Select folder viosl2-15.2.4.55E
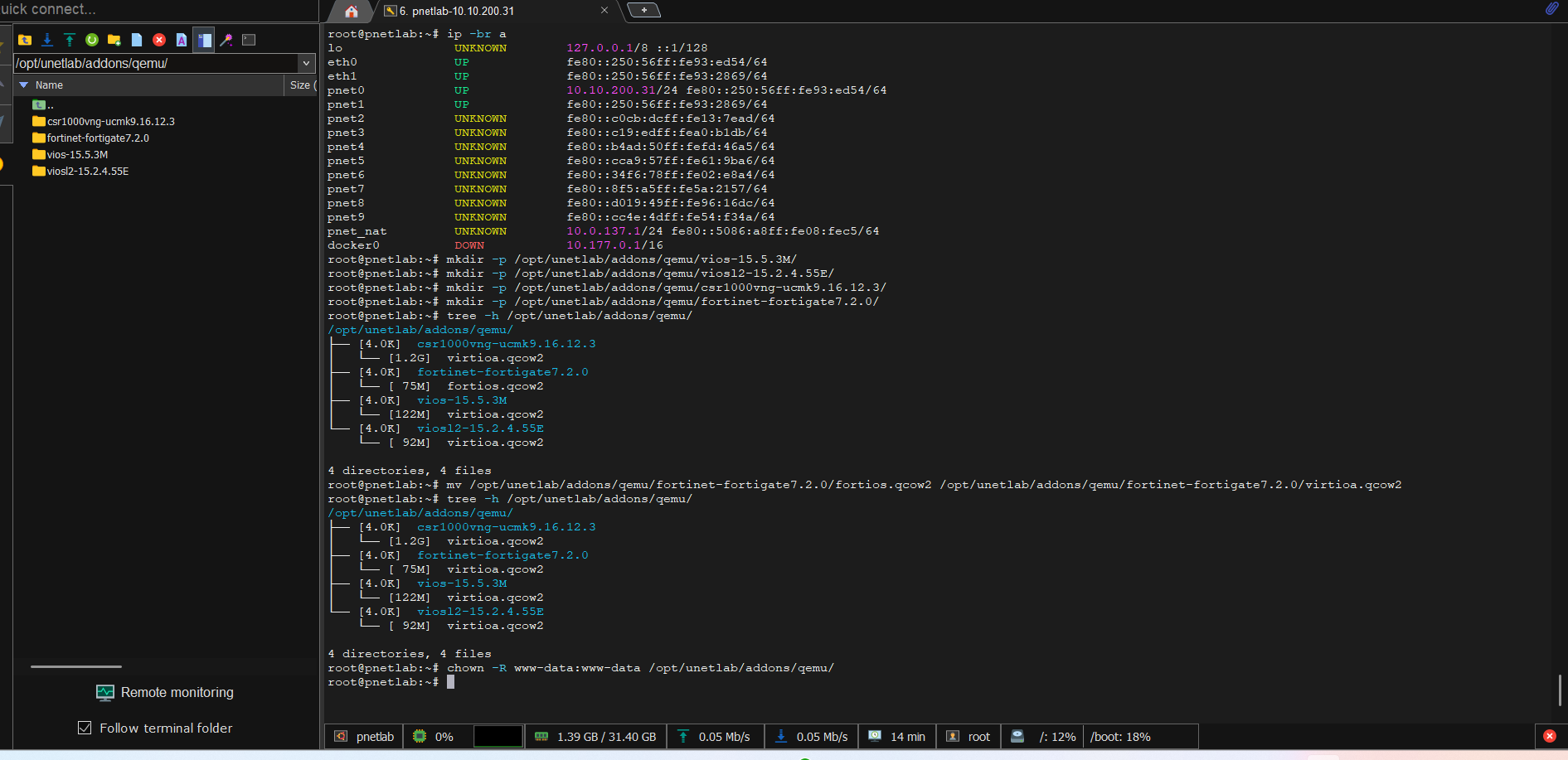The image size is (1568, 760). point(80,172)
